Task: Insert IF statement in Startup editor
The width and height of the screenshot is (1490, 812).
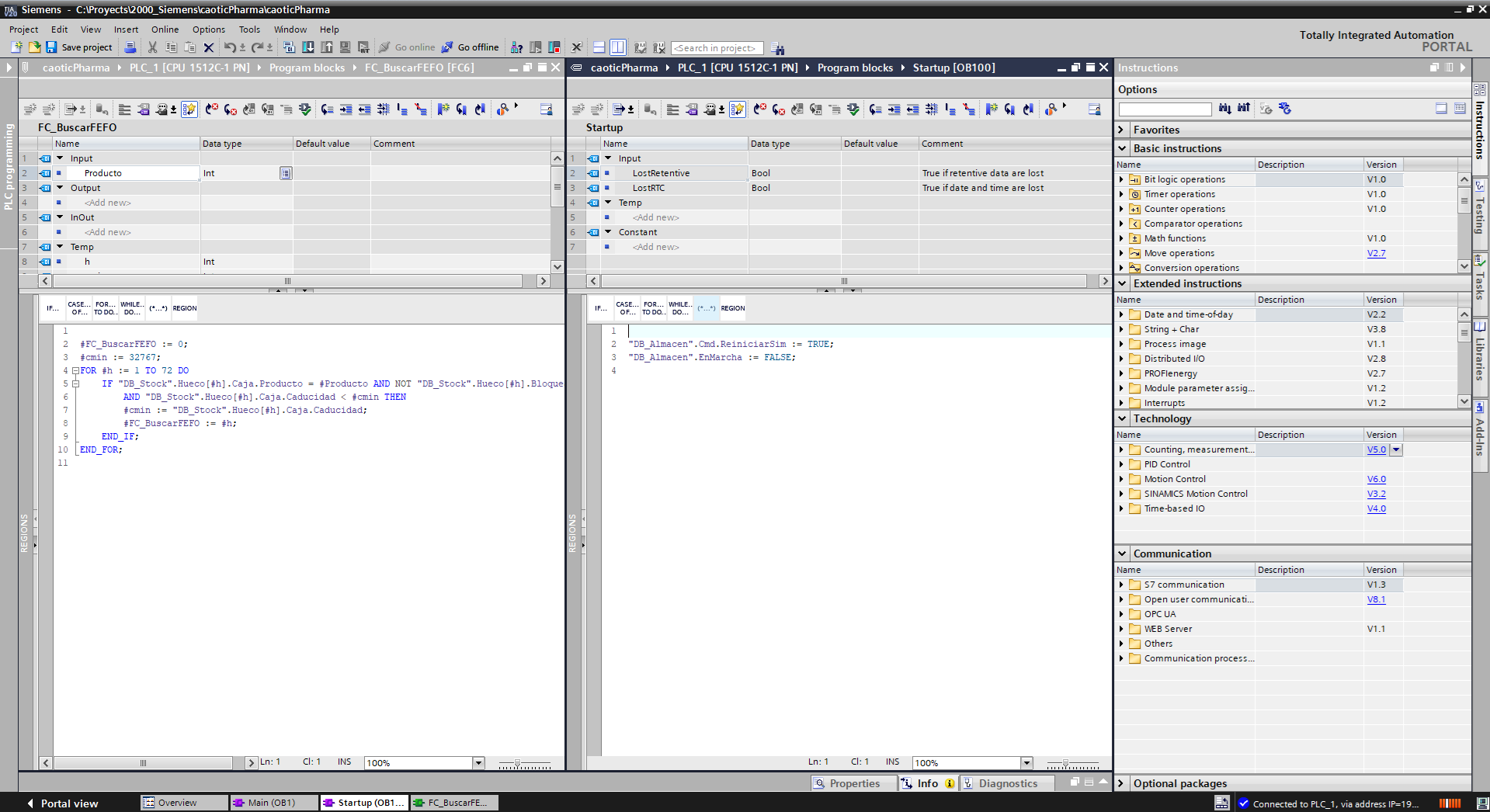Action: (600, 308)
